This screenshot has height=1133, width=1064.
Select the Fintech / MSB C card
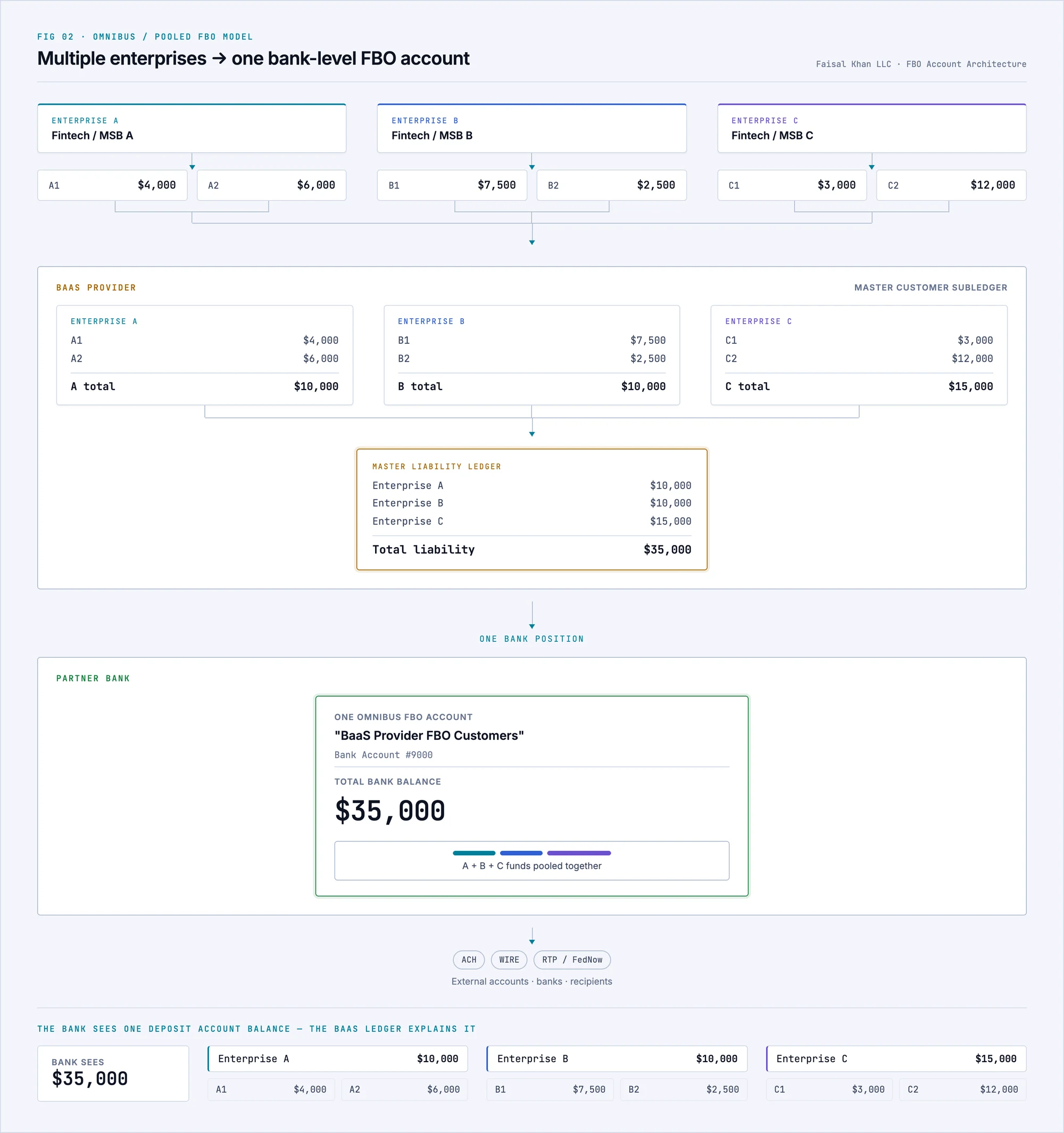[x=871, y=128]
